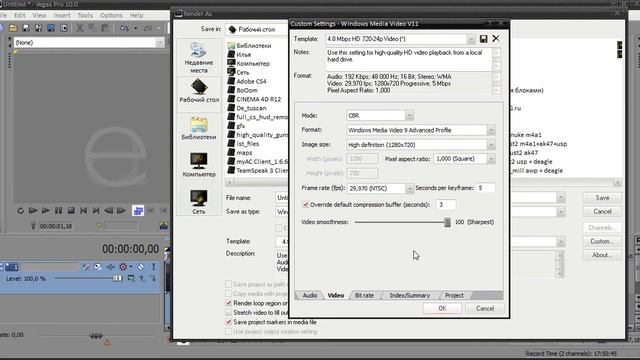Viewport: 640px width, 360px height.
Task: Switch to the Index/Summary tab
Action: point(409,295)
